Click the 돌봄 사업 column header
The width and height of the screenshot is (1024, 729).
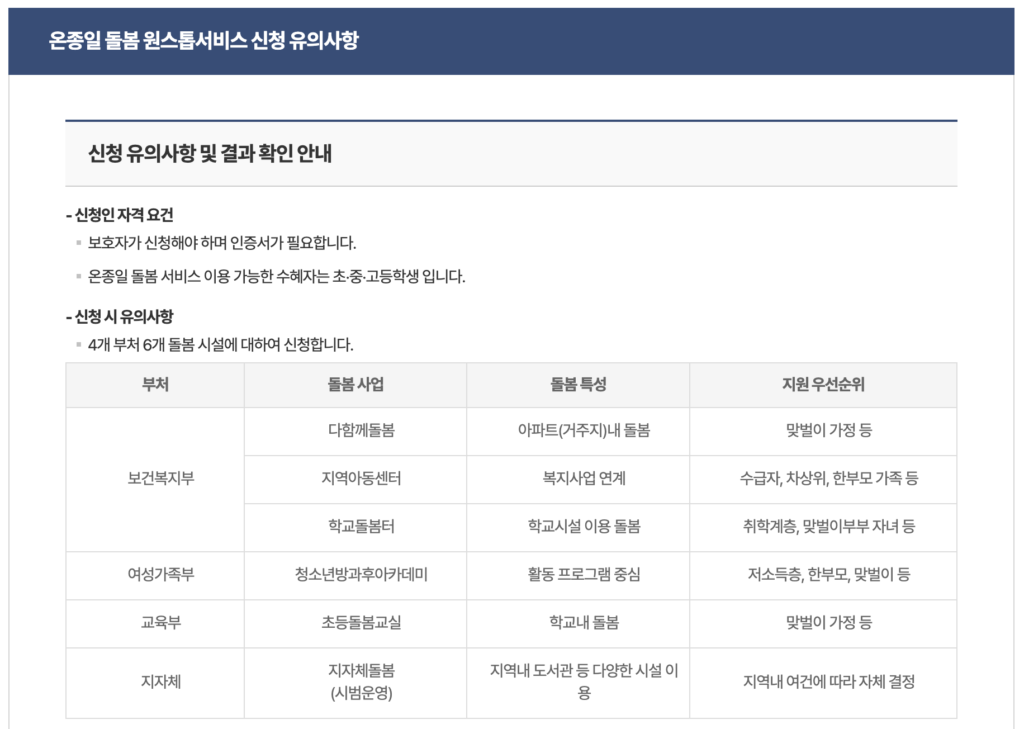pos(355,385)
